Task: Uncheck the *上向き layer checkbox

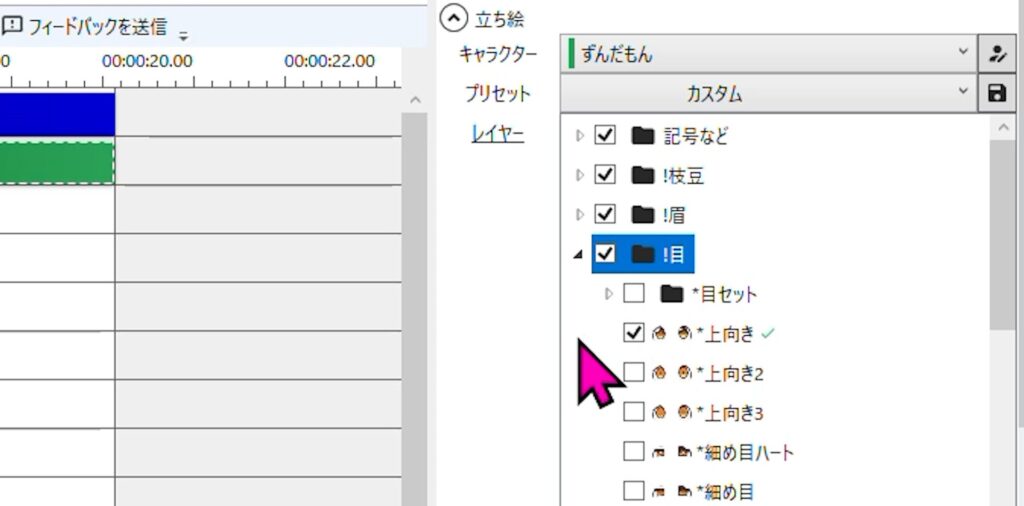Action: pos(633,333)
